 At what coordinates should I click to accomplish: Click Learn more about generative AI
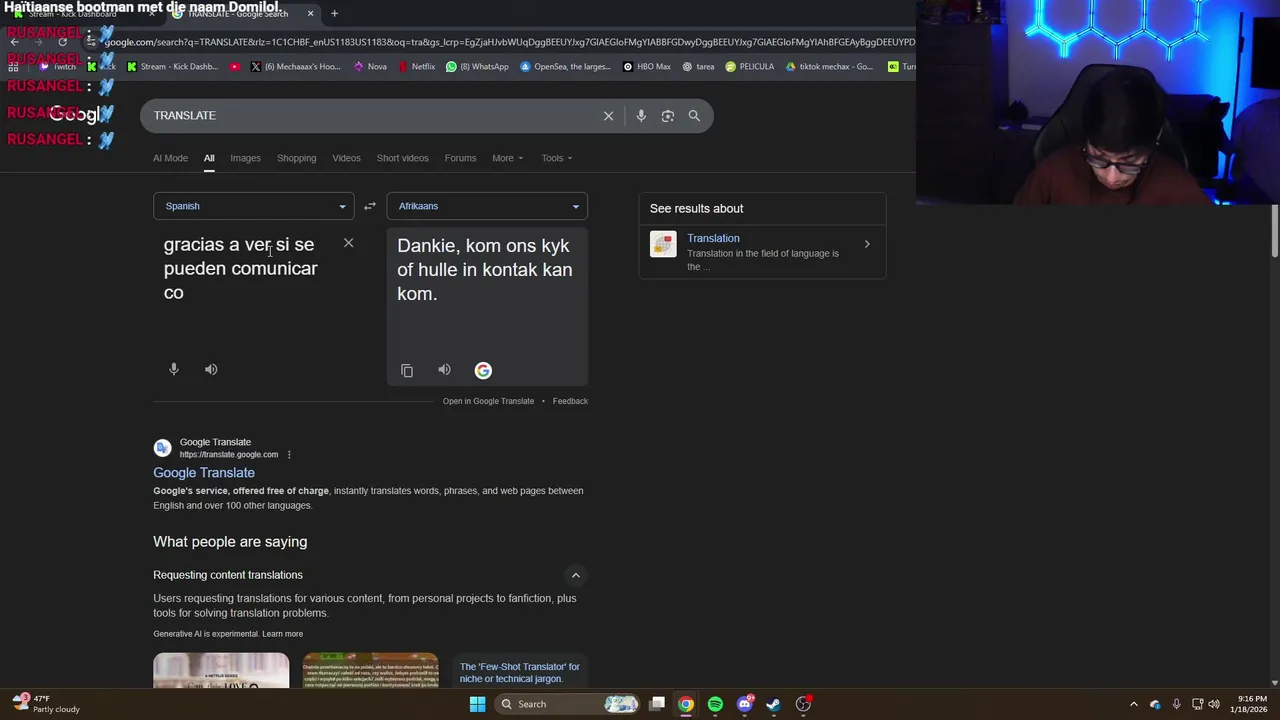(282, 634)
